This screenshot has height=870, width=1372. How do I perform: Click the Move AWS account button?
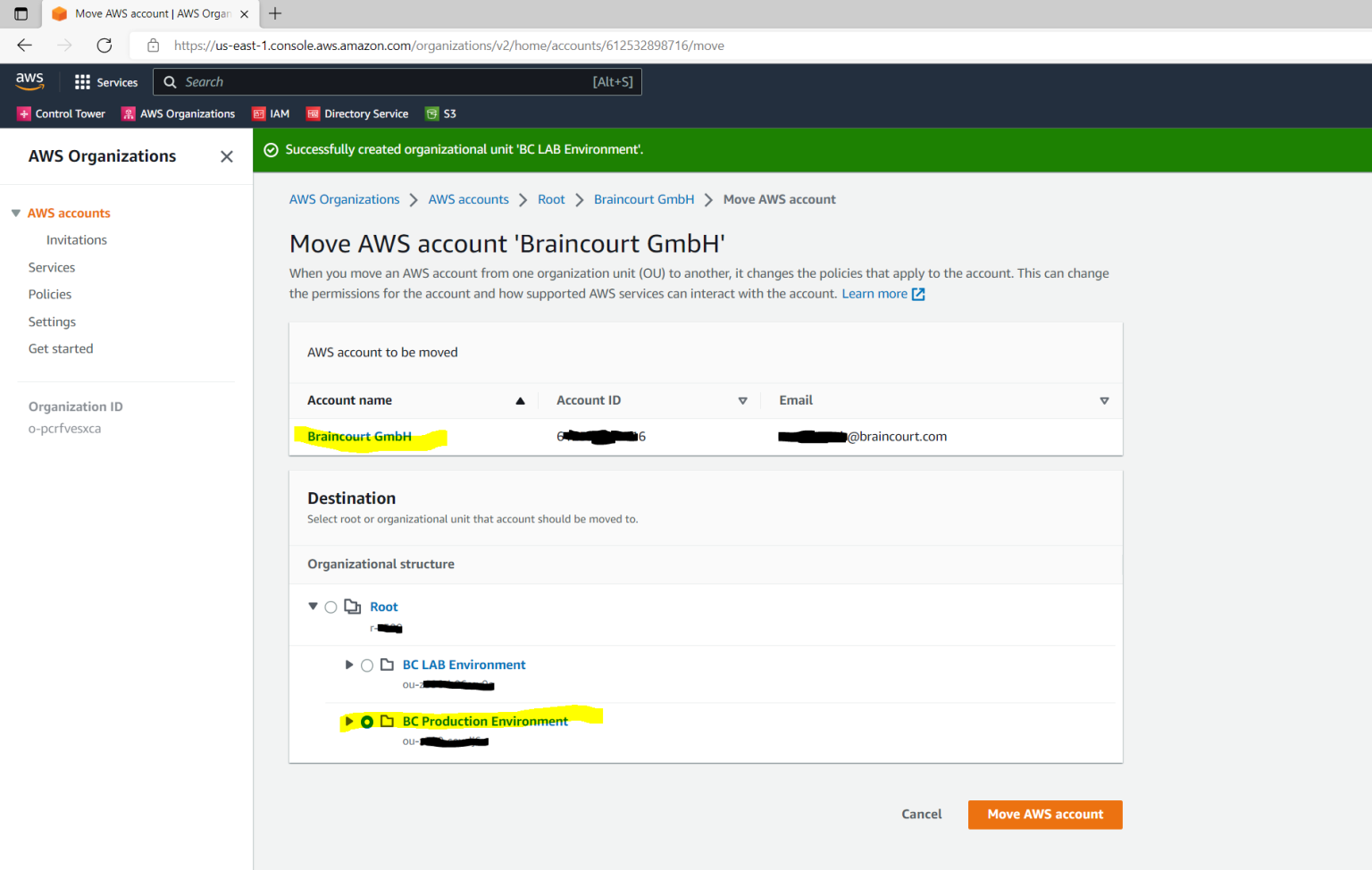[x=1044, y=814]
